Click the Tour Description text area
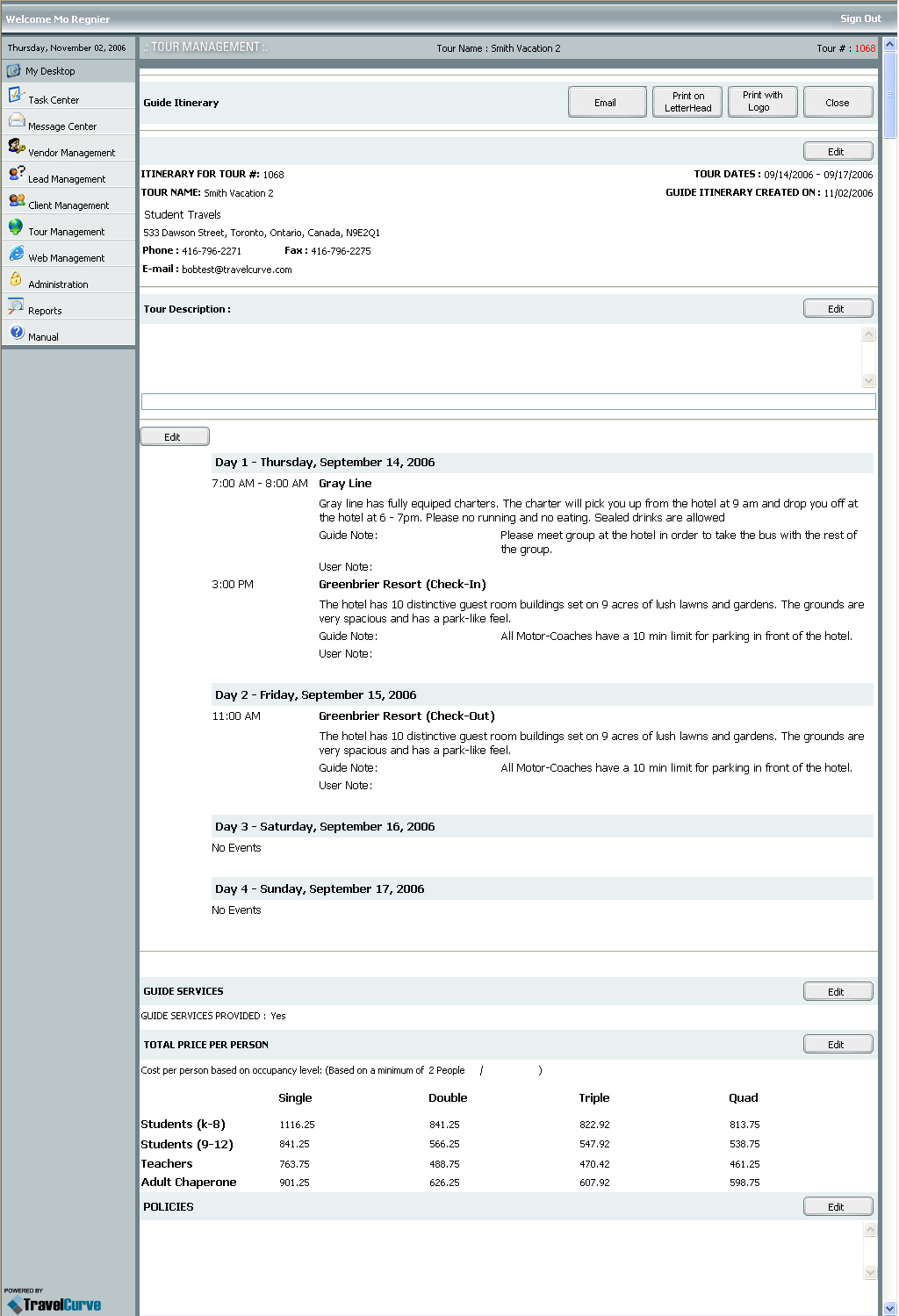Screen dimensions: 899x1316 click(501, 357)
